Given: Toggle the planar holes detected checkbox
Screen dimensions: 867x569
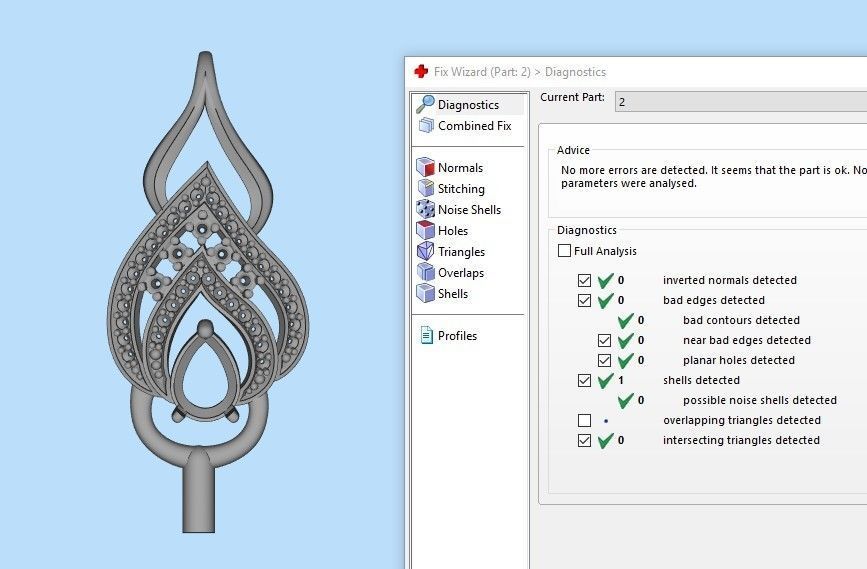Looking at the screenshot, I should [605, 361].
